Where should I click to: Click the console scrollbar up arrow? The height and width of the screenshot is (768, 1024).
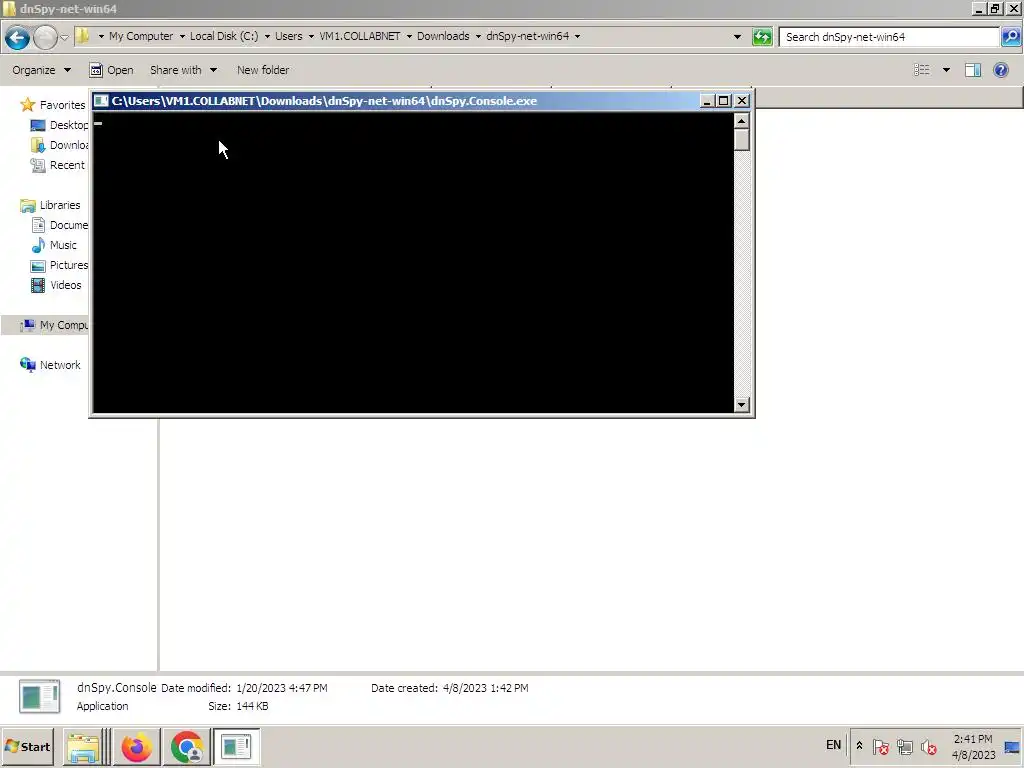[741, 121]
